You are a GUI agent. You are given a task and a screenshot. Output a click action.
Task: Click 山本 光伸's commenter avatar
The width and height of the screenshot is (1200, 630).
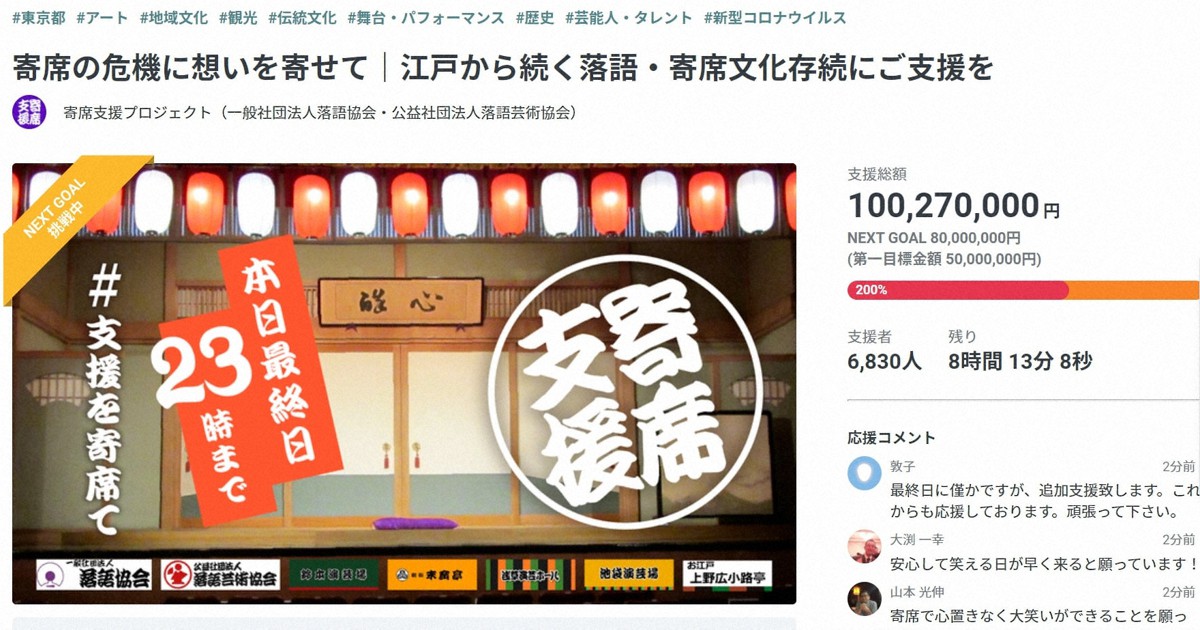point(864,598)
